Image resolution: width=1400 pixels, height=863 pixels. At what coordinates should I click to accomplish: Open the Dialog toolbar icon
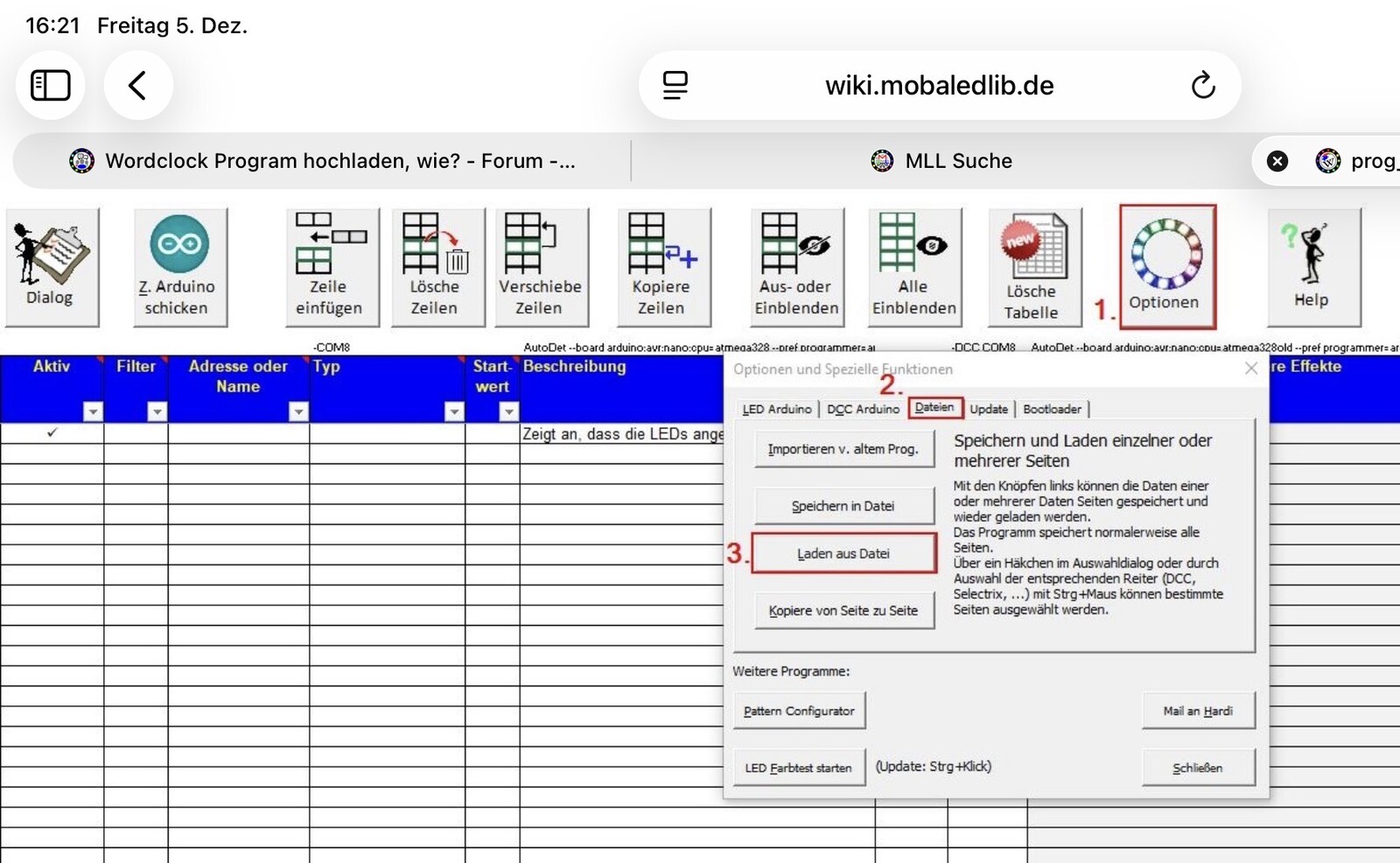51,267
